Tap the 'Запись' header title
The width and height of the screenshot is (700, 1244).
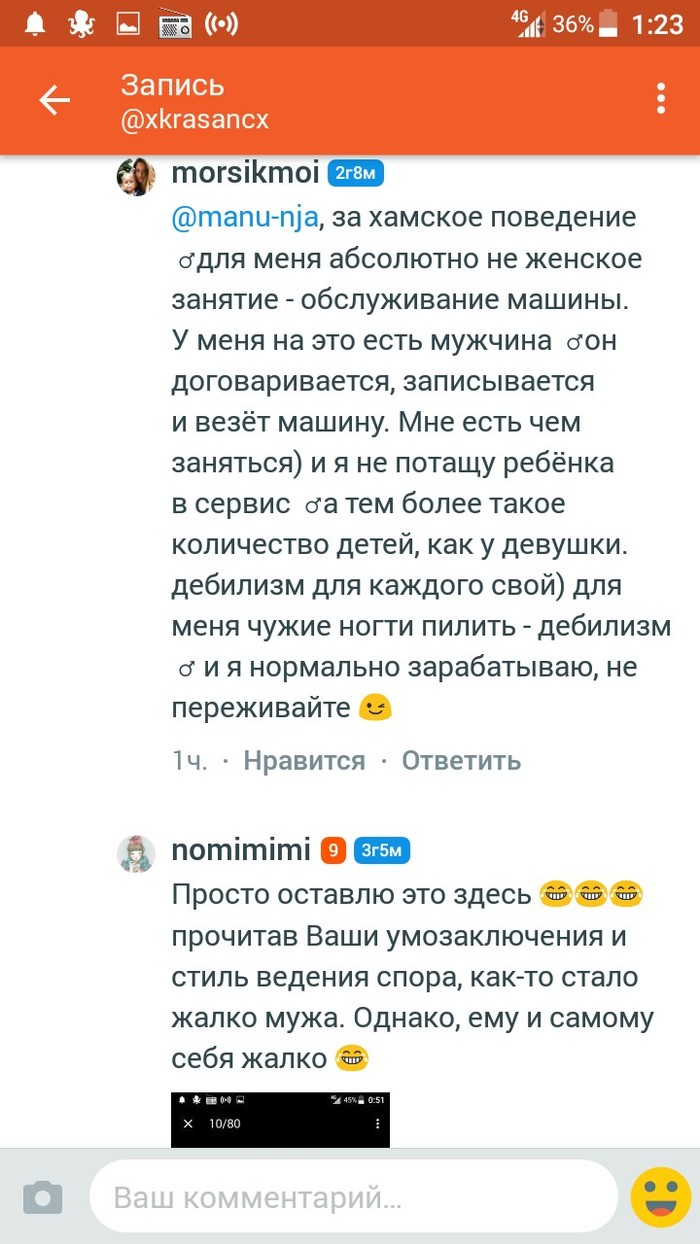tap(172, 84)
